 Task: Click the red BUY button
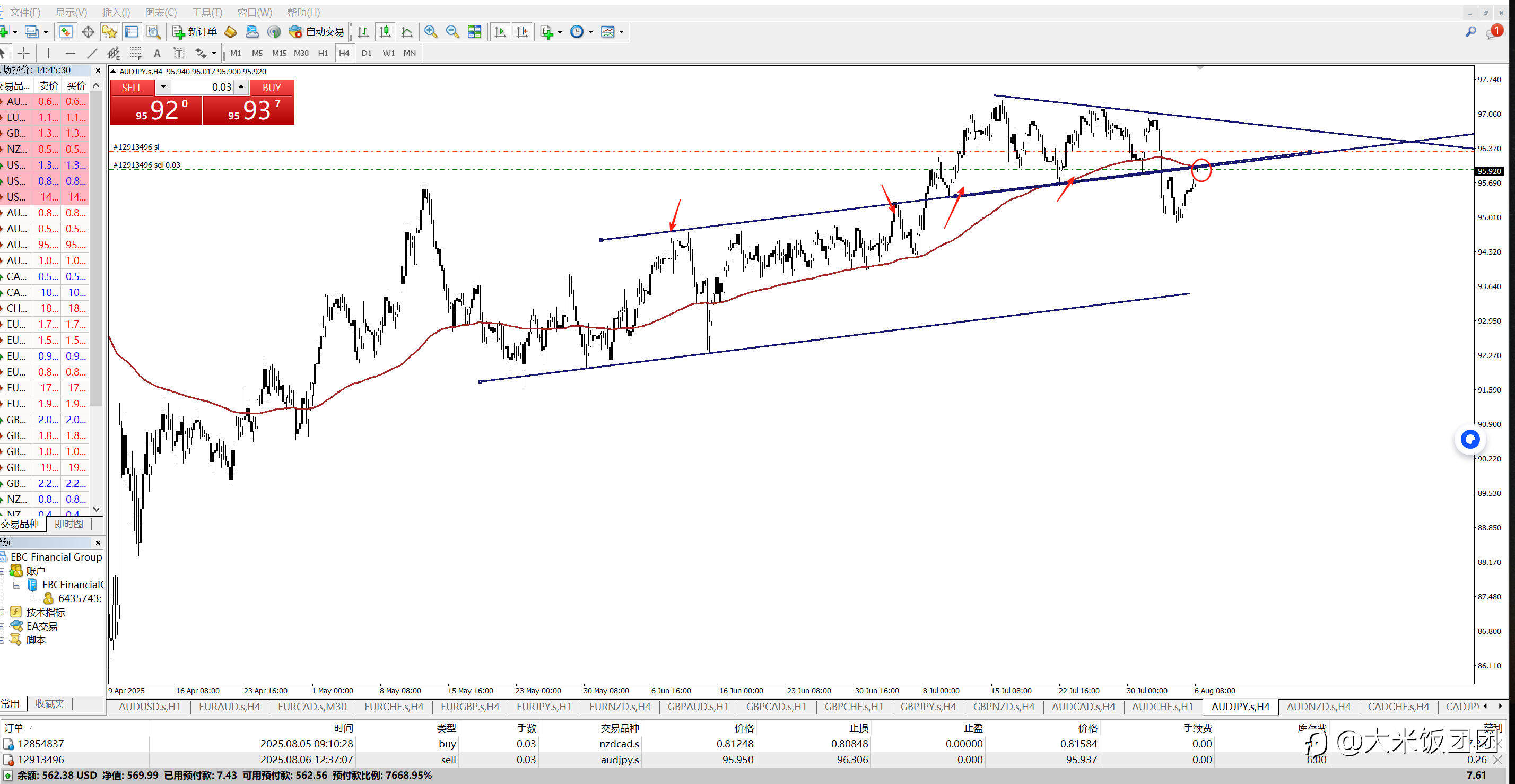point(272,87)
